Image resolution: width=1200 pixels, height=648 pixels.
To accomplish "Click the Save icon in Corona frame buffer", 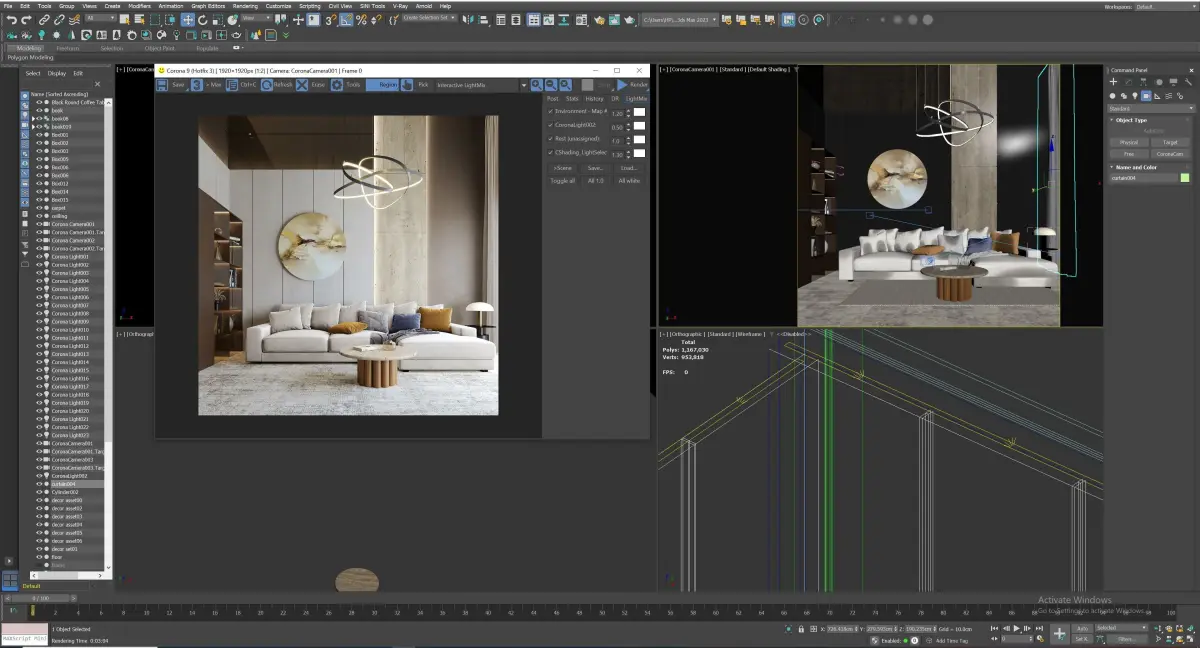I will click(x=163, y=85).
